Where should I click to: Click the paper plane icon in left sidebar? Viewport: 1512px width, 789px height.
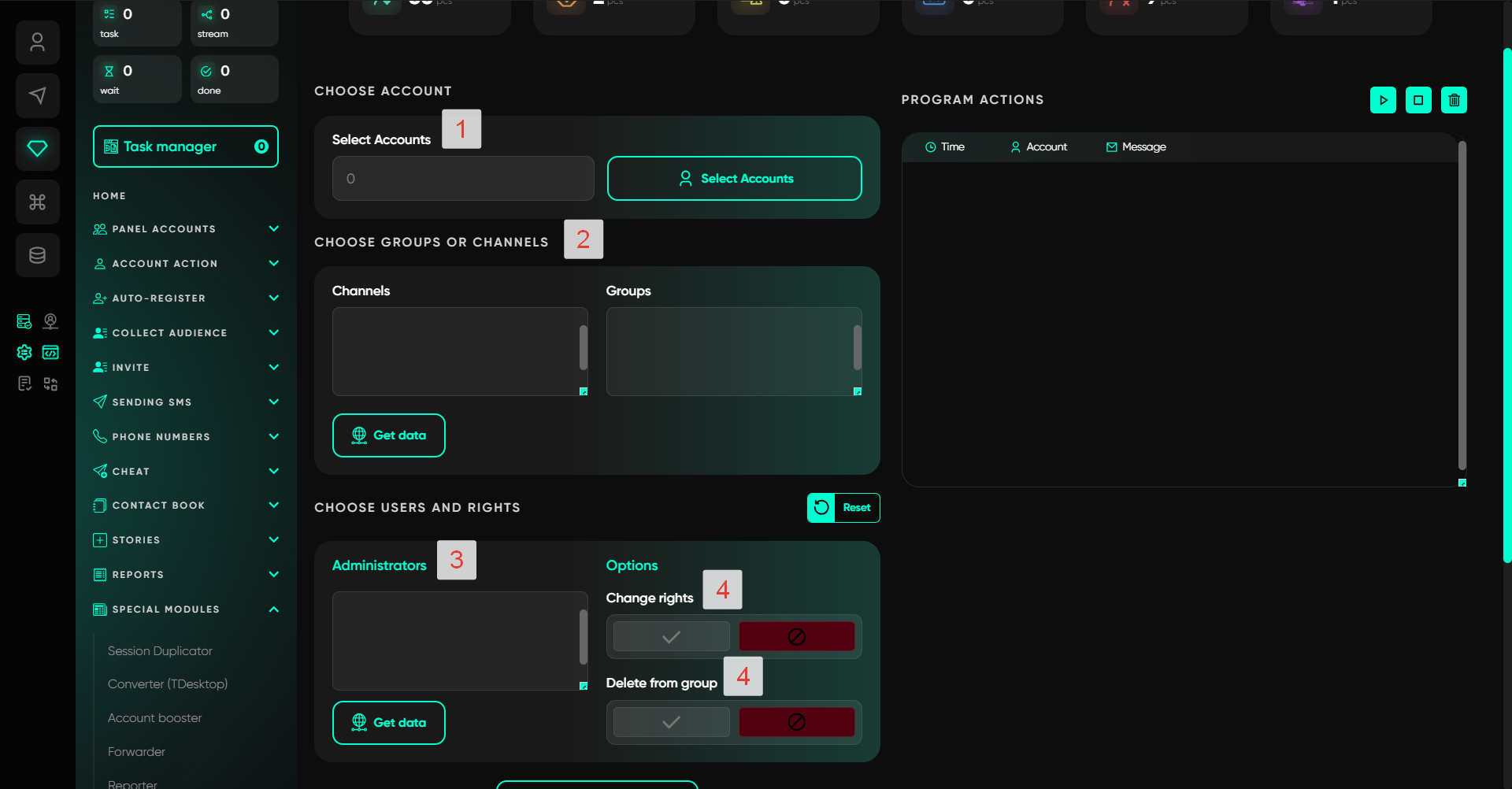pyautogui.click(x=37, y=96)
